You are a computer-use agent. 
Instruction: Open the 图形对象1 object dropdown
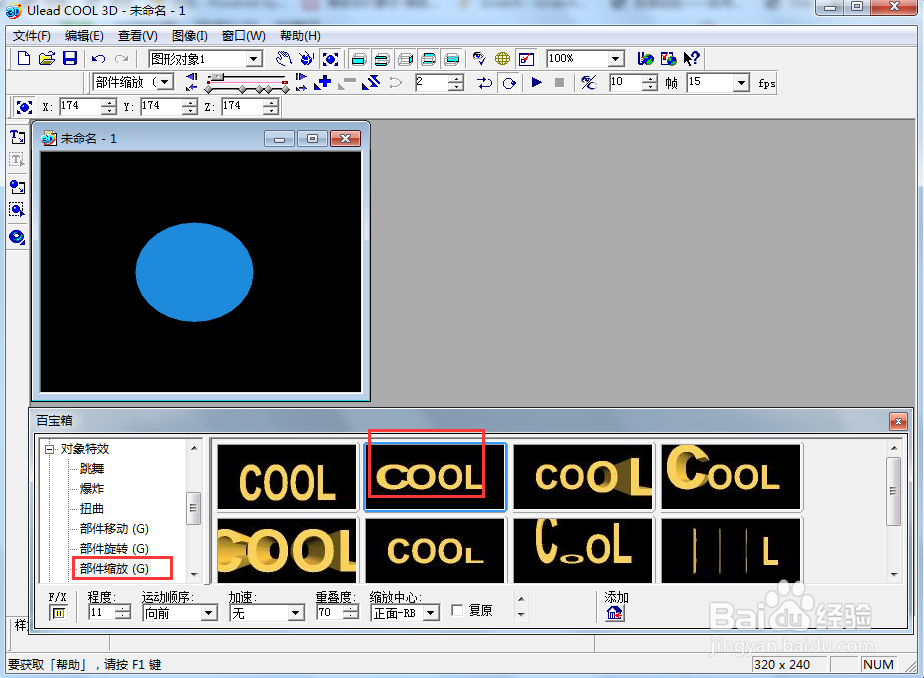tap(254, 59)
